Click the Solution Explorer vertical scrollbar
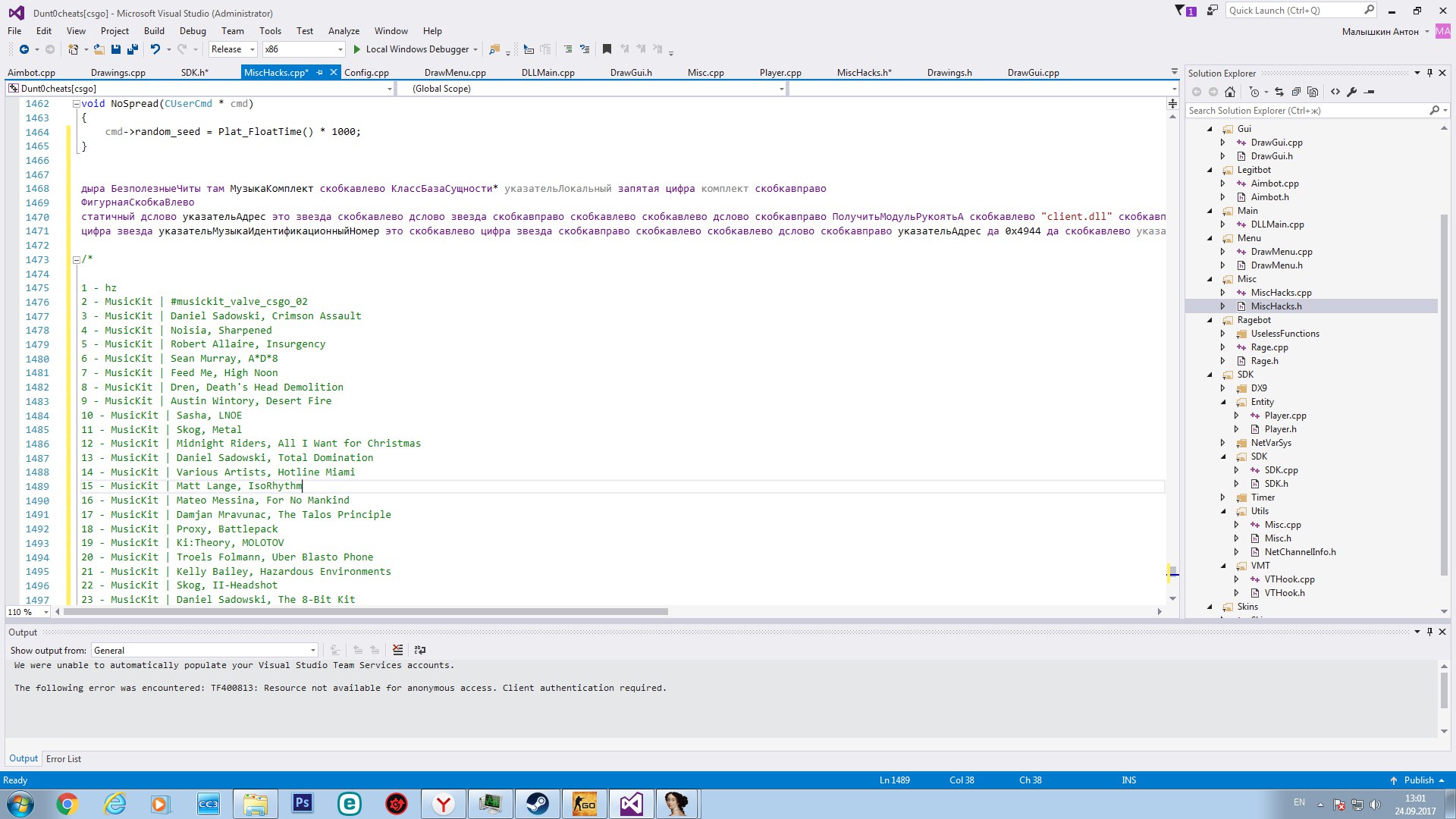1456x819 pixels. click(1444, 394)
